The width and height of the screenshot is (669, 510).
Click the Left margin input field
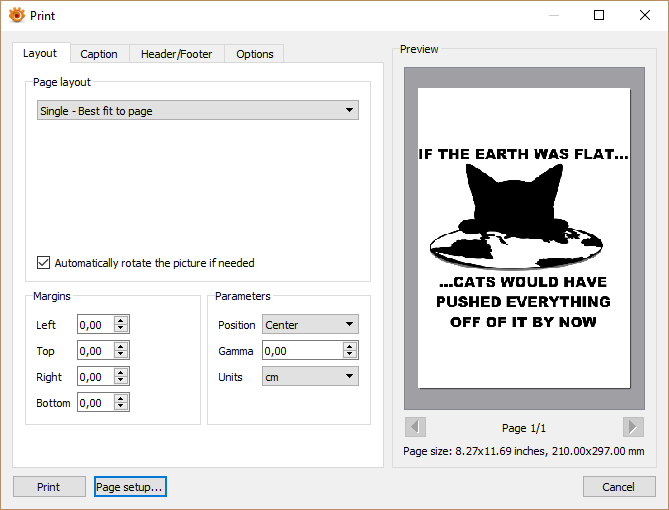95,325
